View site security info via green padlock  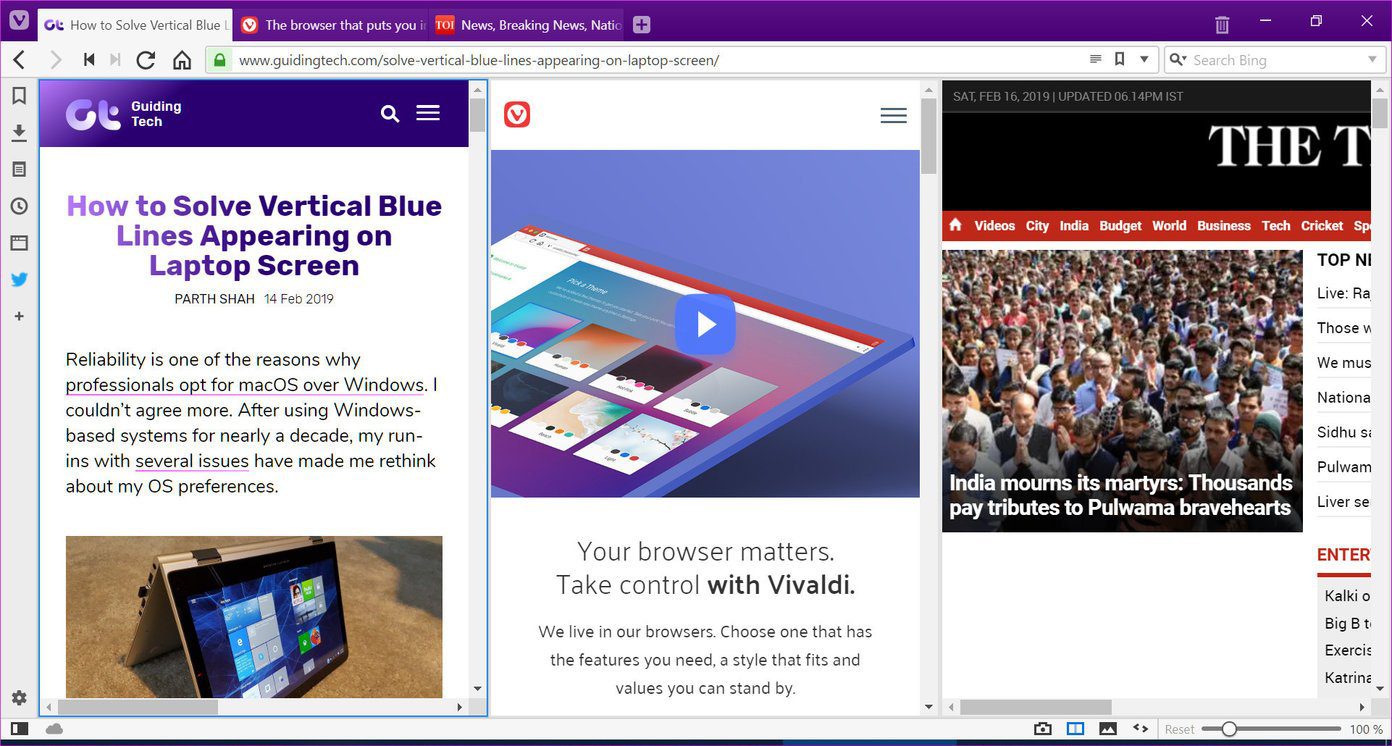tap(219, 60)
